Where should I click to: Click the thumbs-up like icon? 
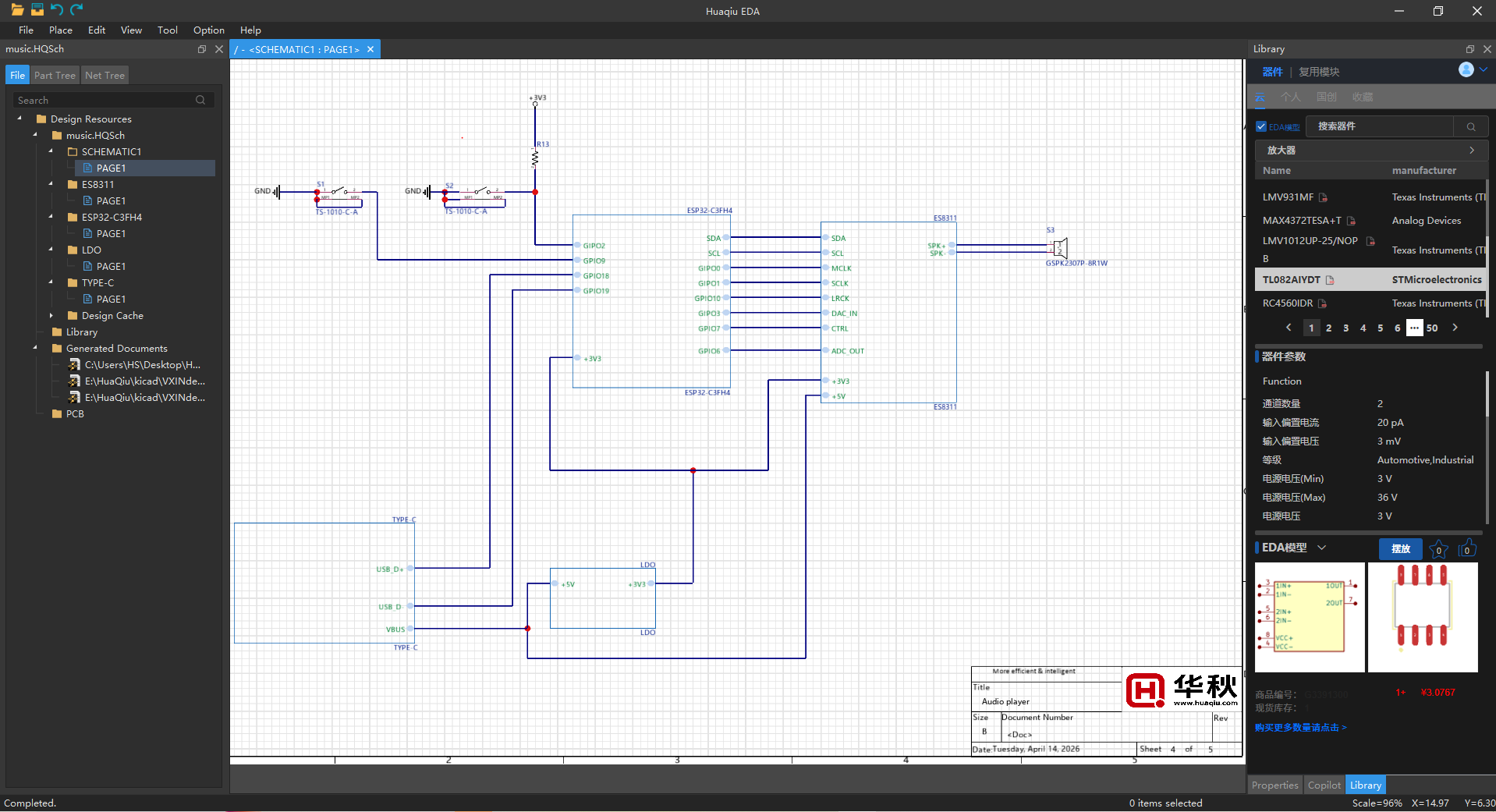click(1467, 548)
